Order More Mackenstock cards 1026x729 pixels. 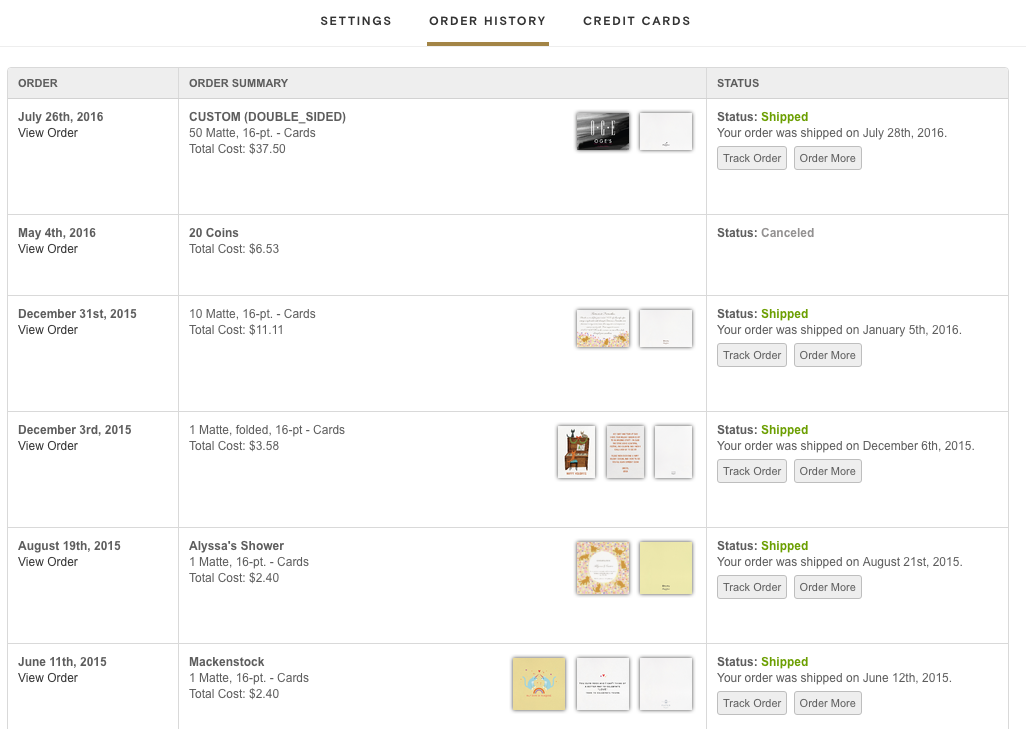click(827, 703)
